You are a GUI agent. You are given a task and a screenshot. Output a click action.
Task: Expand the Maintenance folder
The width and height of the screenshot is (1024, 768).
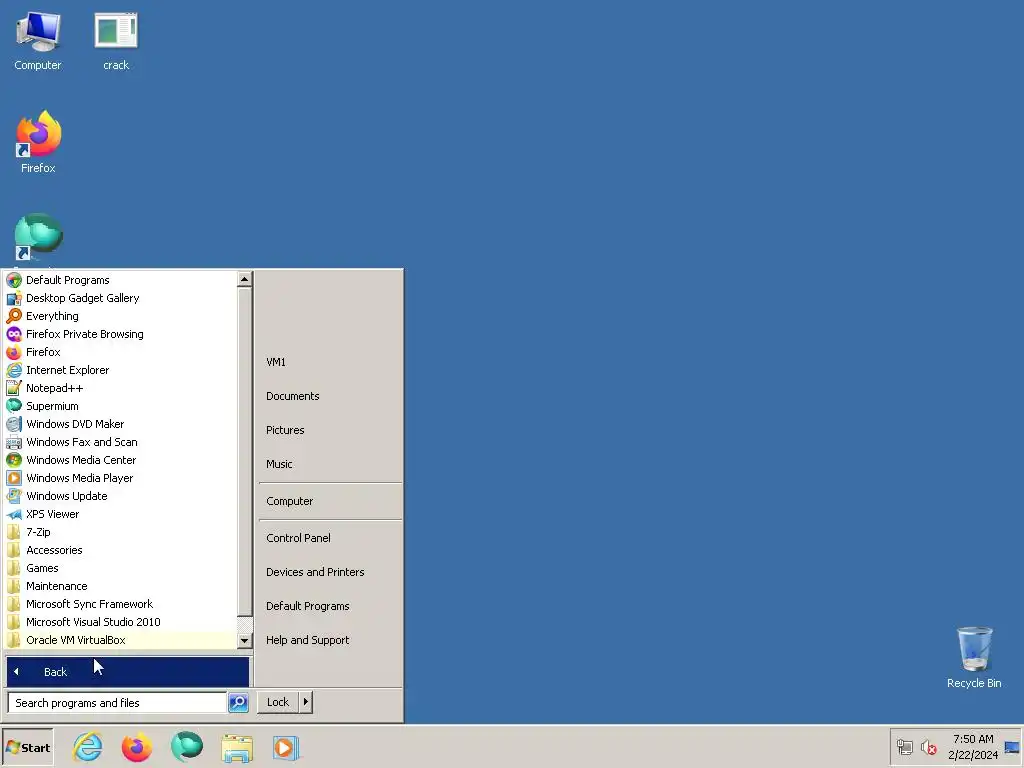(120, 586)
